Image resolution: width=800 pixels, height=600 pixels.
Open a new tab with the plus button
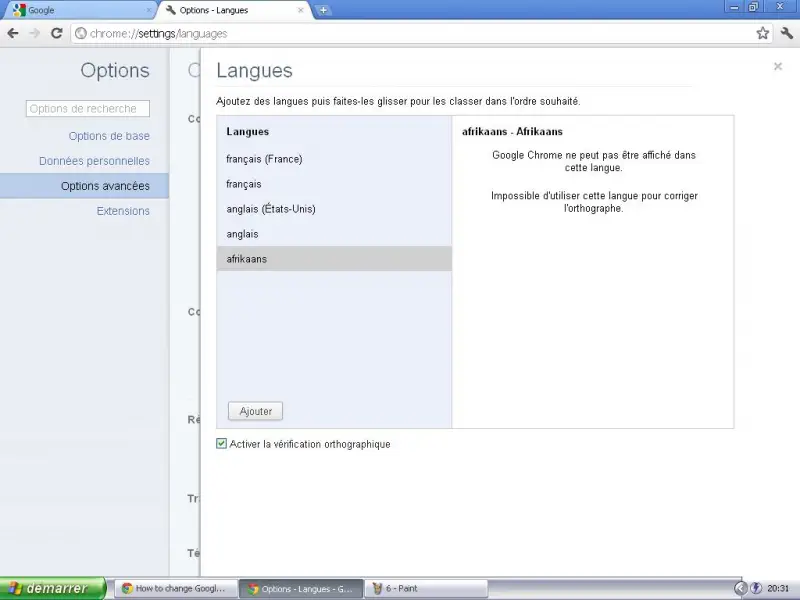pos(323,10)
